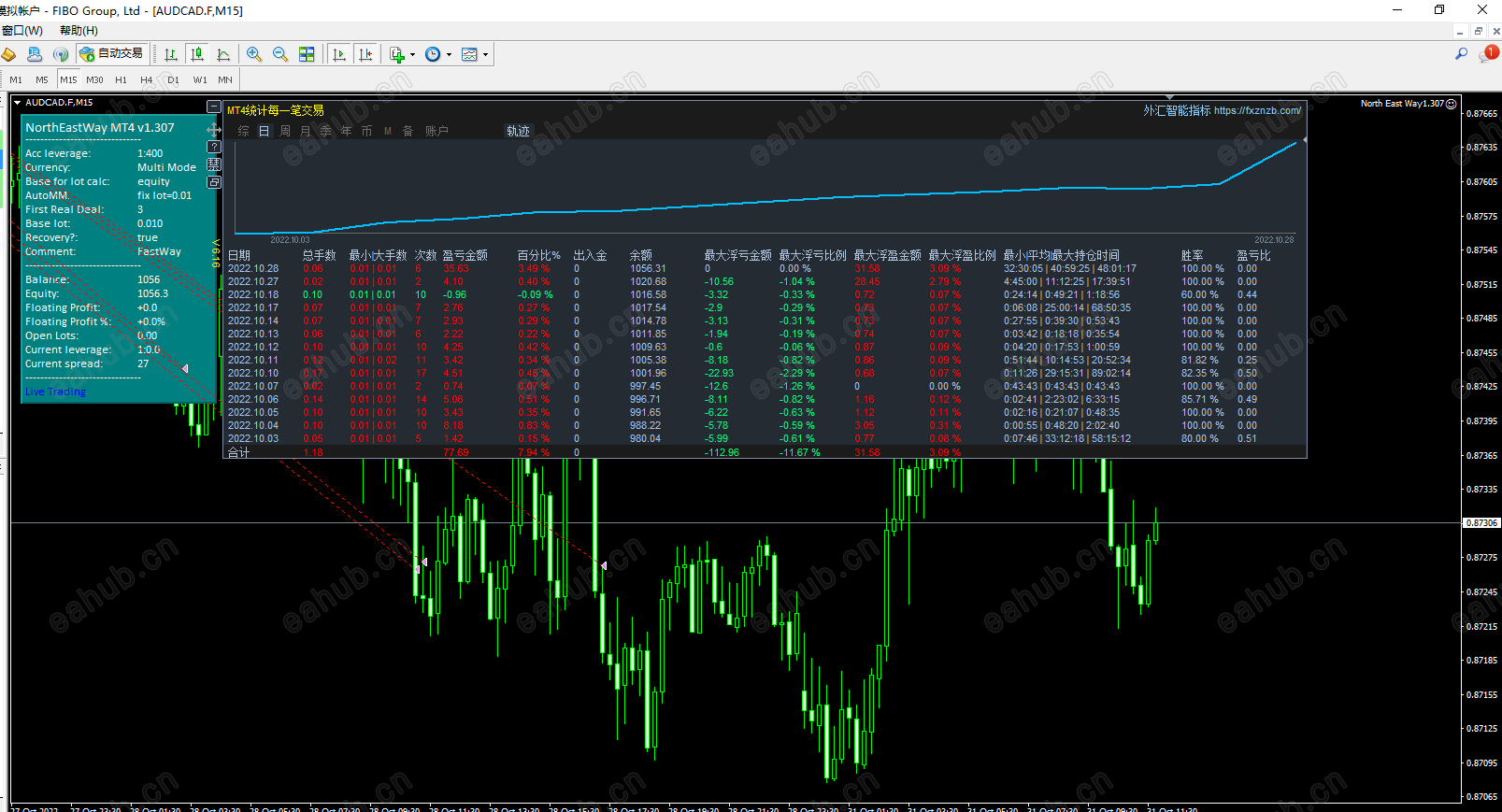The width and height of the screenshot is (1502, 812).
Task: Zoom in on the chart
Action: click(254, 54)
